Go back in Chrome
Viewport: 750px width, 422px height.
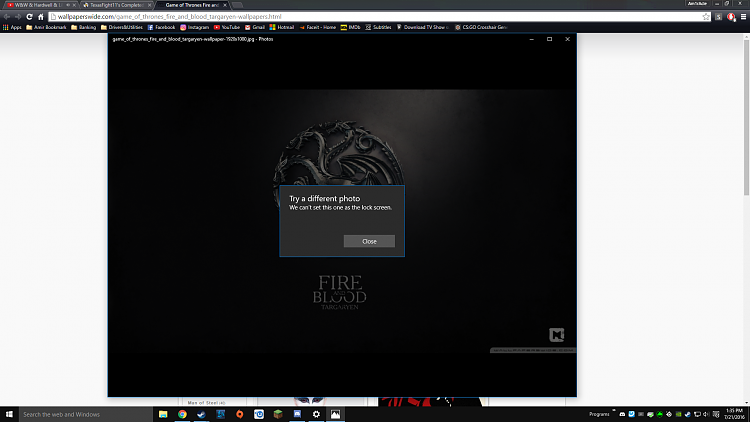coord(7,17)
